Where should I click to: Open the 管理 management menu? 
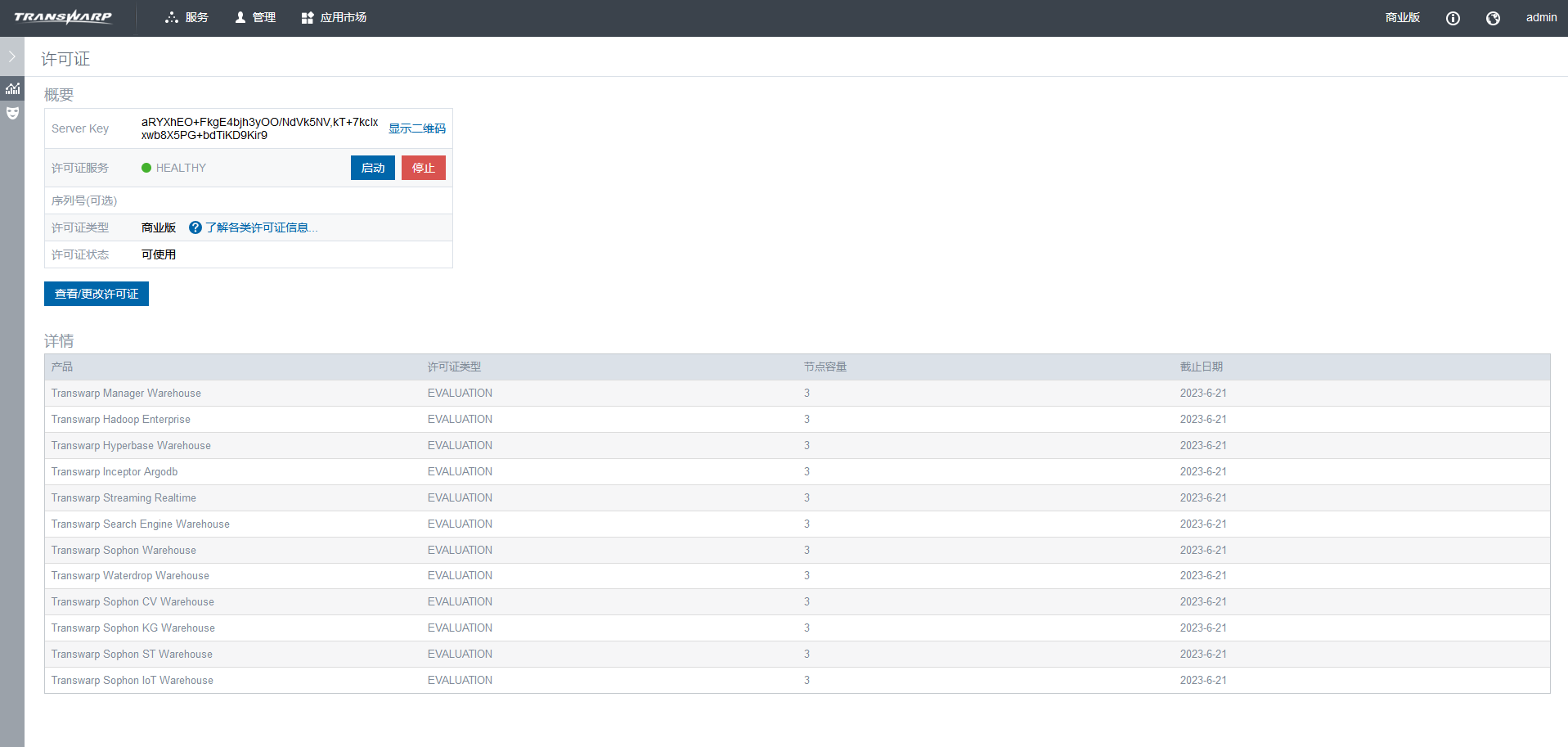pos(255,17)
